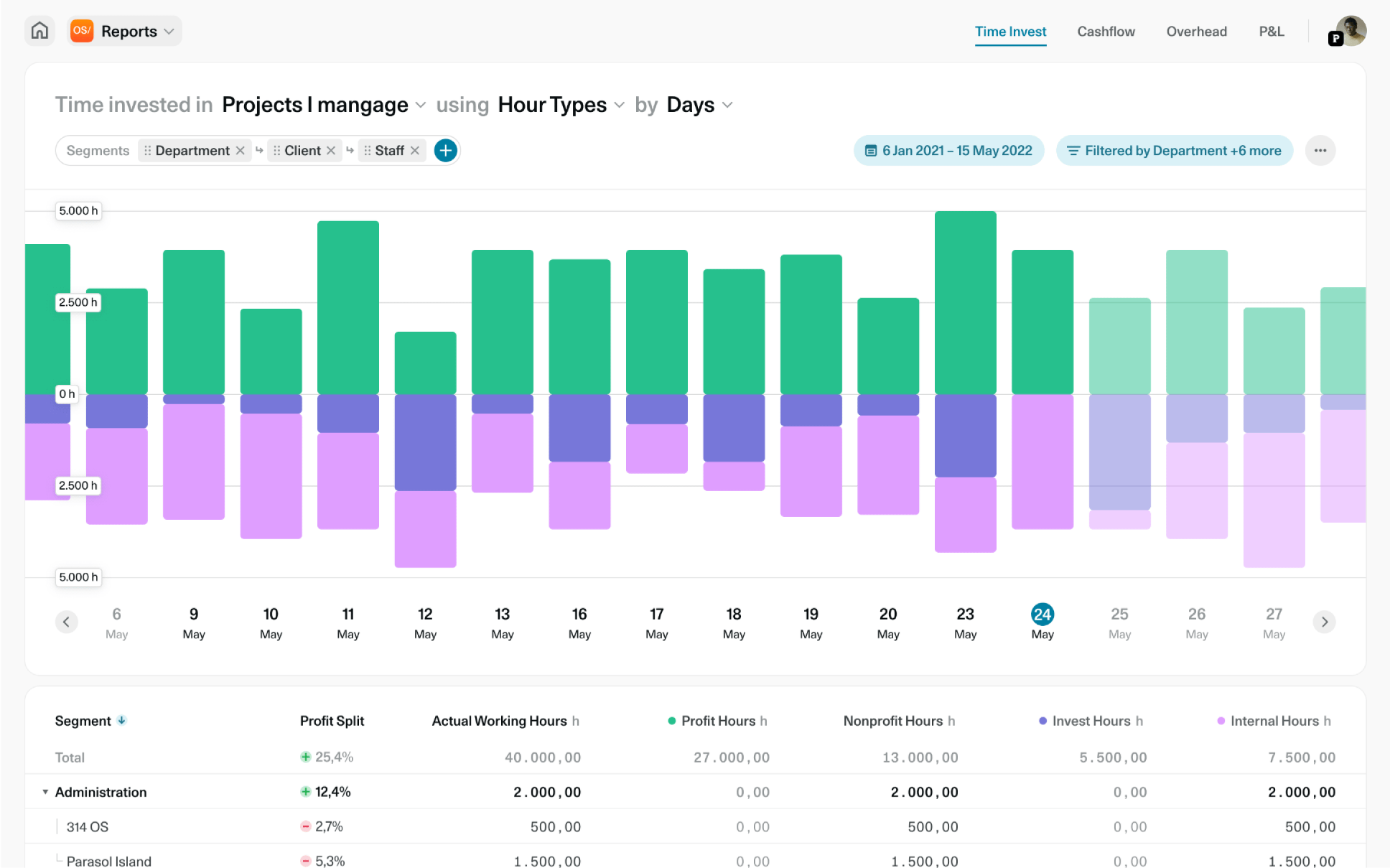
Task: Remove the Department segment
Action: (x=241, y=151)
